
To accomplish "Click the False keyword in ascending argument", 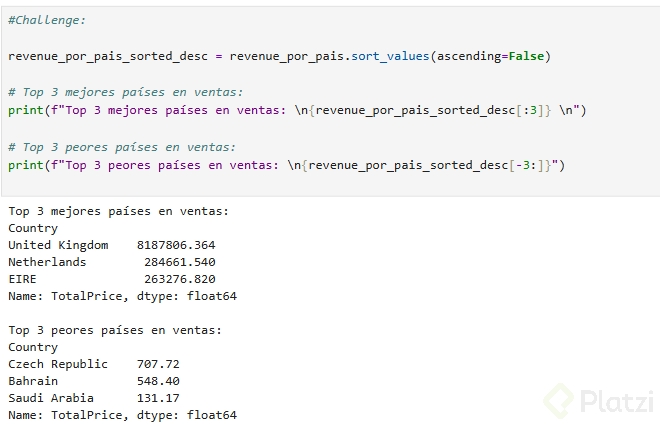I will click(527, 56).
